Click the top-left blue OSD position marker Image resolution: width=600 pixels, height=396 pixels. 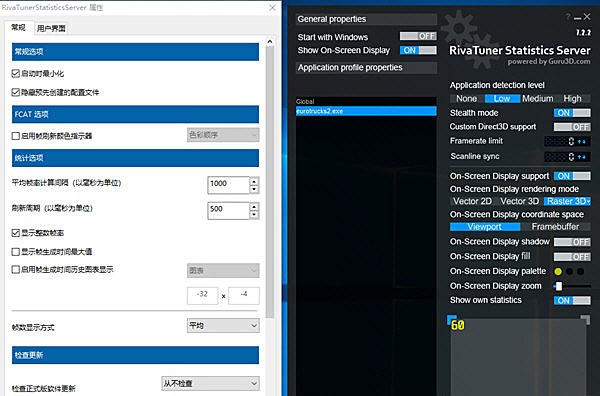pos(452,319)
